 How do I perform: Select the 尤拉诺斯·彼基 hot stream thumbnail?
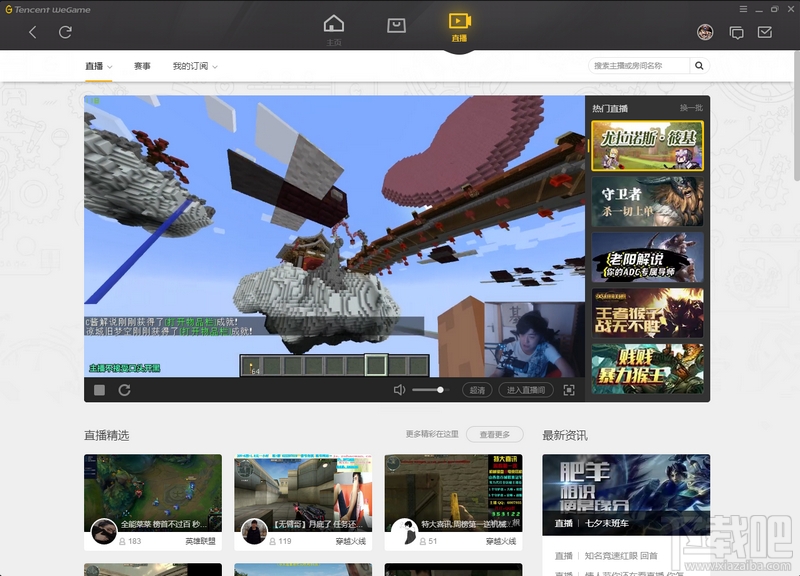(647, 145)
